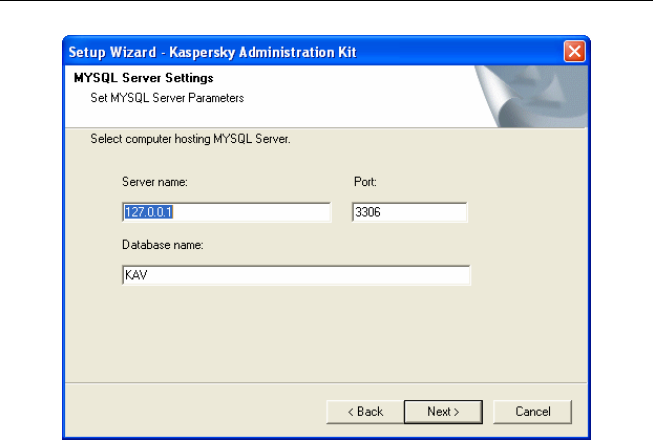Click the "Port:" label

click(x=365, y=182)
